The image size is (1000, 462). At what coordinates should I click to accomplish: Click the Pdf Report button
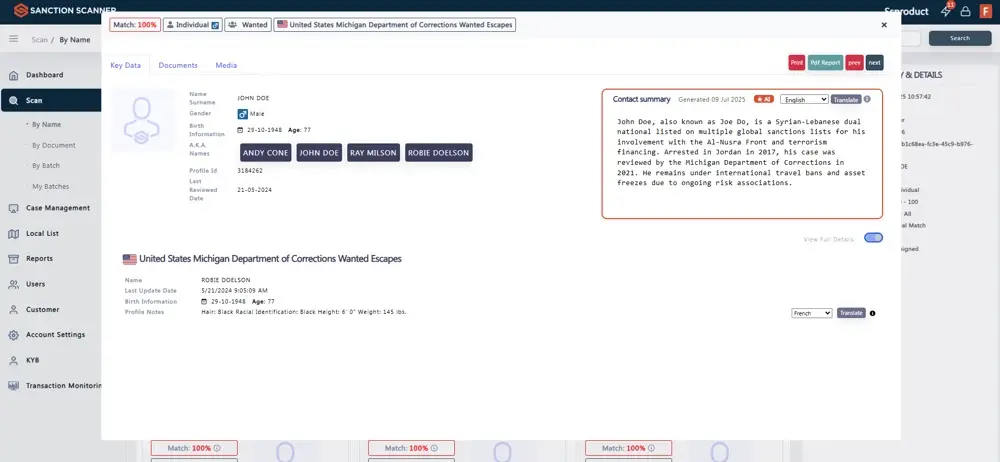pos(825,62)
